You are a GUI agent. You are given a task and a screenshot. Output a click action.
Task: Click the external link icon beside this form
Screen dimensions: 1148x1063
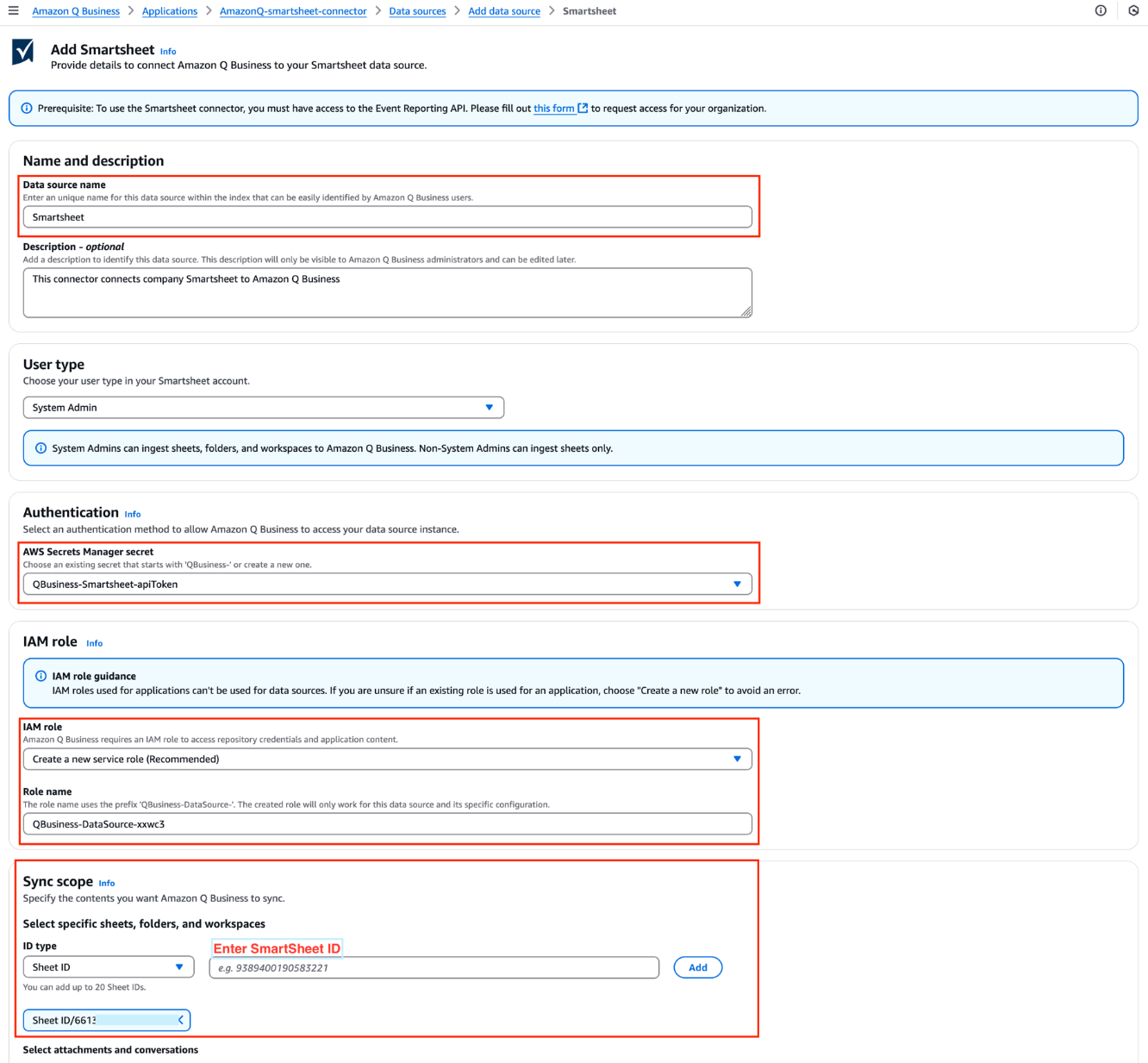583,109
